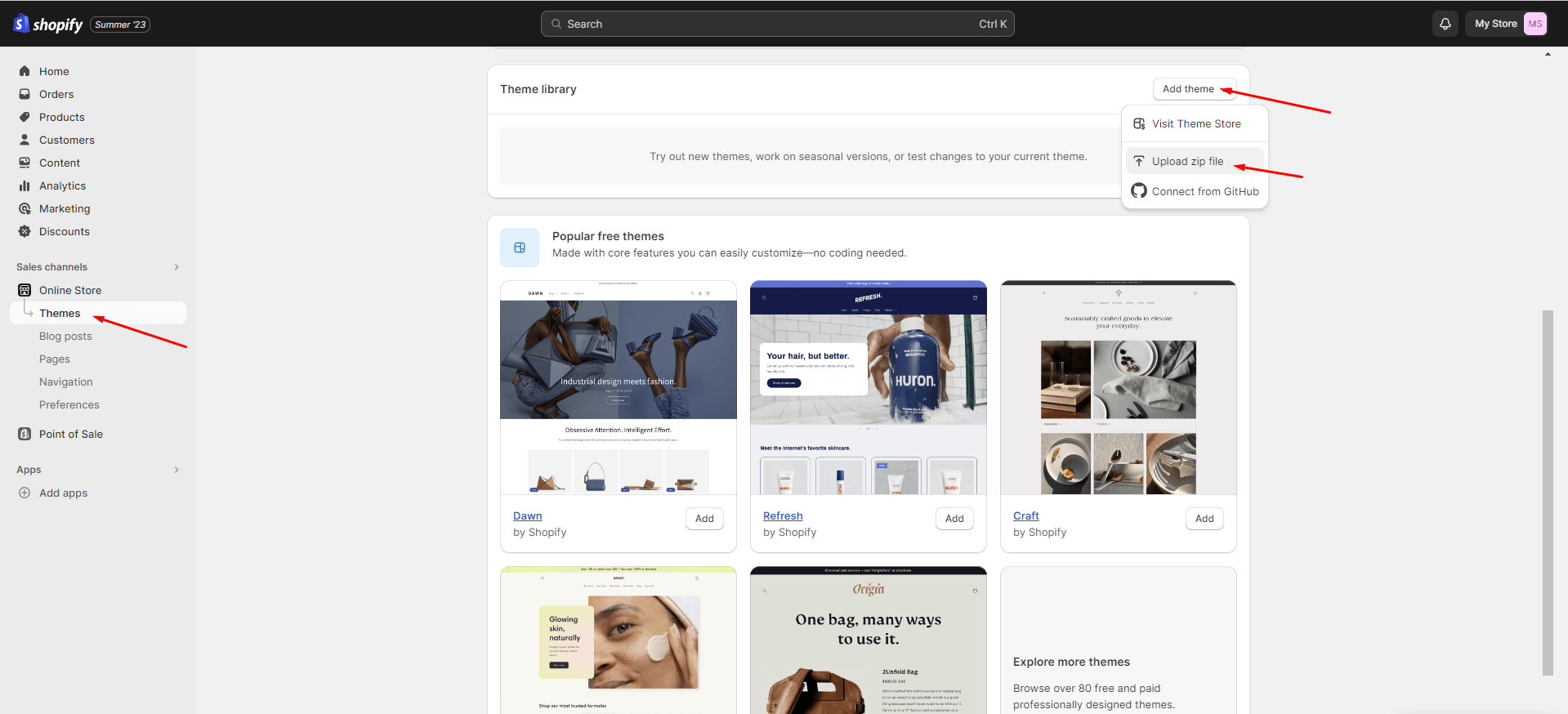Click the Home label in the sidebar

click(x=54, y=71)
